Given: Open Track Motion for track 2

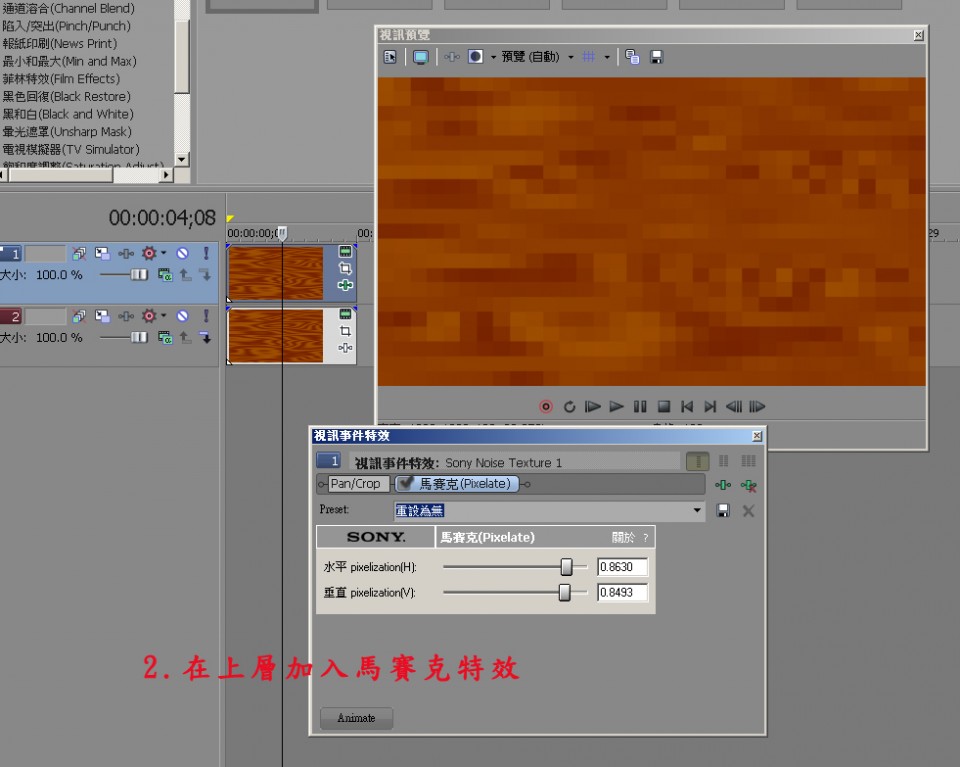Looking at the screenshot, I should pos(102,316).
